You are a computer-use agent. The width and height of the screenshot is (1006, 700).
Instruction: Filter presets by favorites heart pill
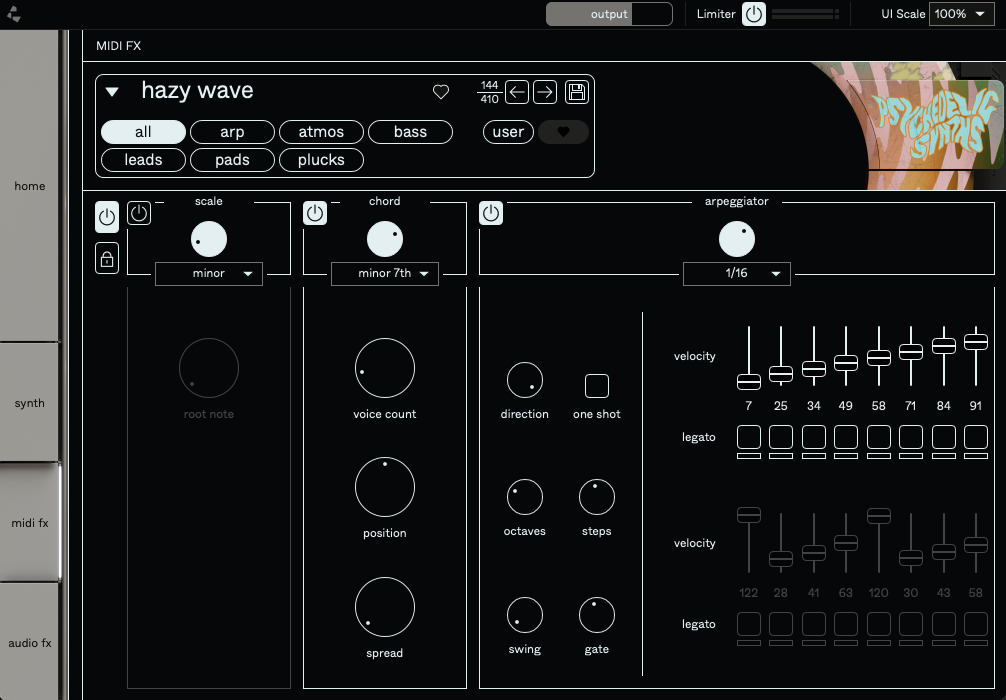(563, 132)
